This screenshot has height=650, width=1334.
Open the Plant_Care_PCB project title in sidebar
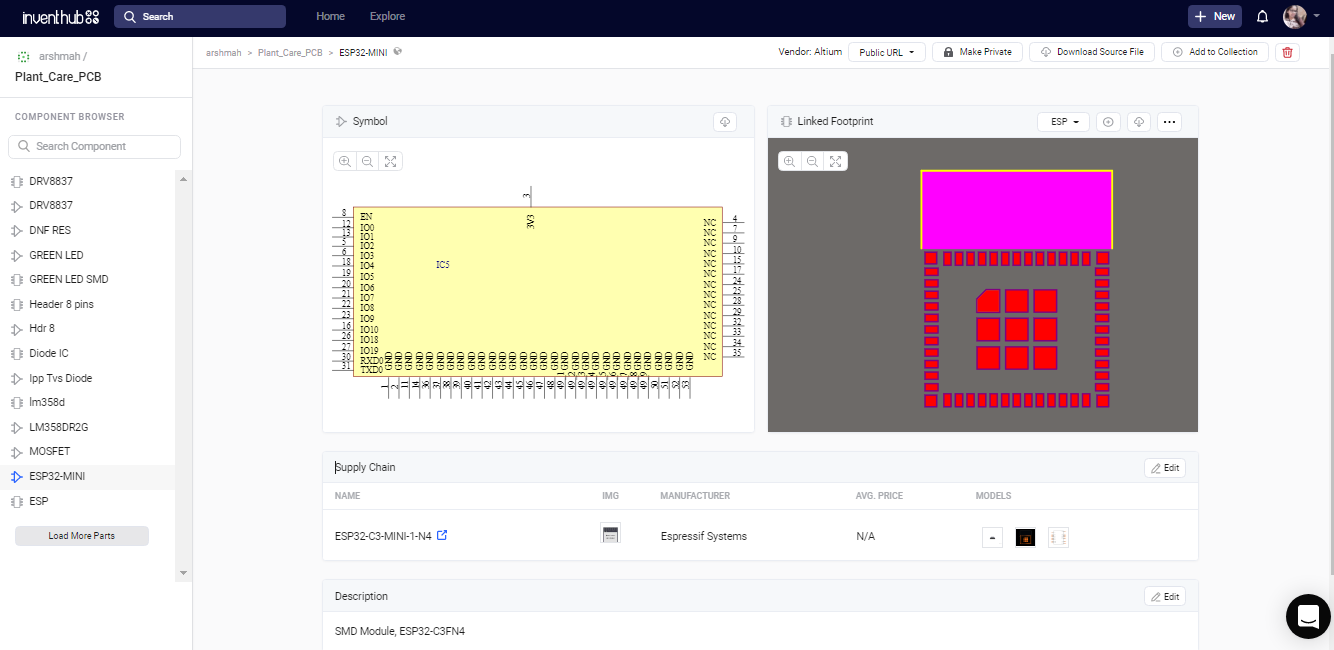(58, 77)
